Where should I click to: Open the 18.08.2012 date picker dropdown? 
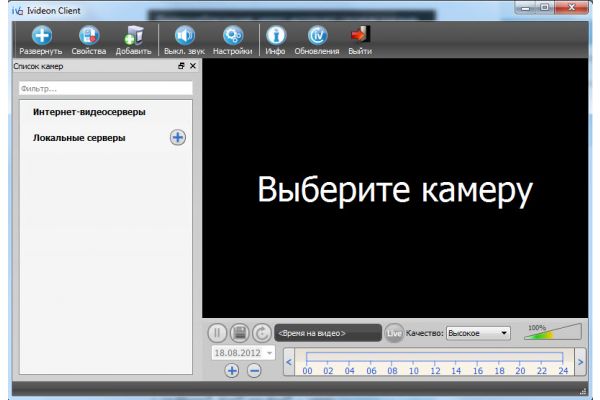coord(269,353)
